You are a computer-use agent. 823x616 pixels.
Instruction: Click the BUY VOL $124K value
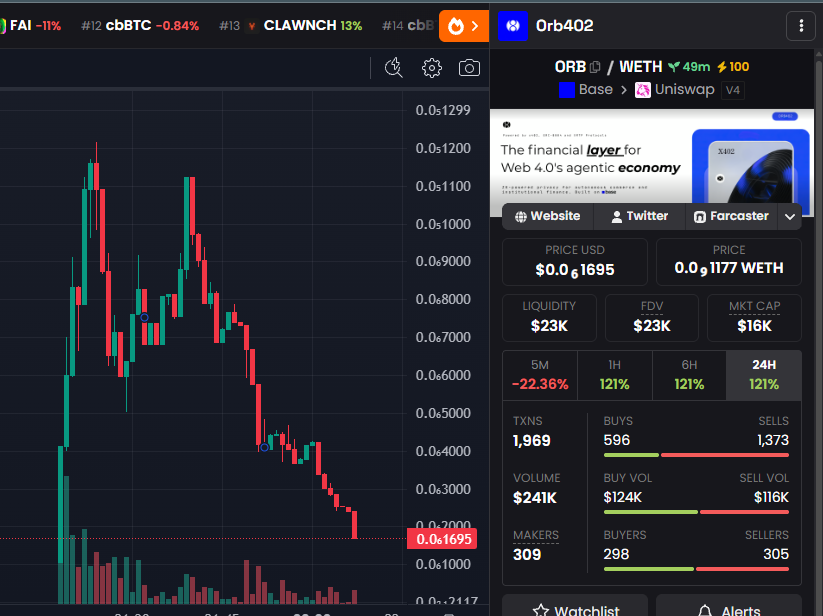pyautogui.click(x=622, y=497)
